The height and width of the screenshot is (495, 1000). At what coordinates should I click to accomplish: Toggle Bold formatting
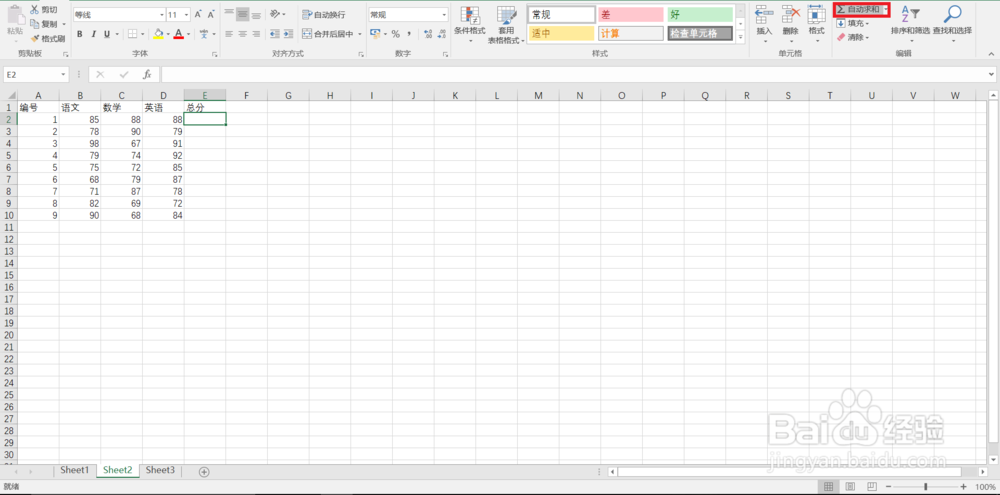coord(80,34)
